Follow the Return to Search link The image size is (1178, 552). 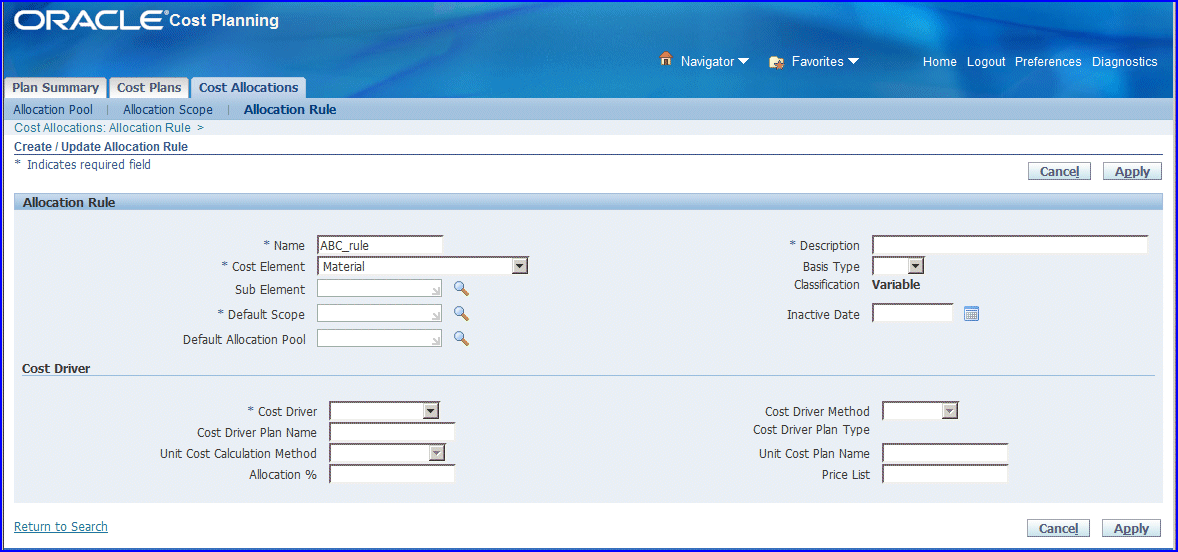pyautogui.click(x=61, y=526)
